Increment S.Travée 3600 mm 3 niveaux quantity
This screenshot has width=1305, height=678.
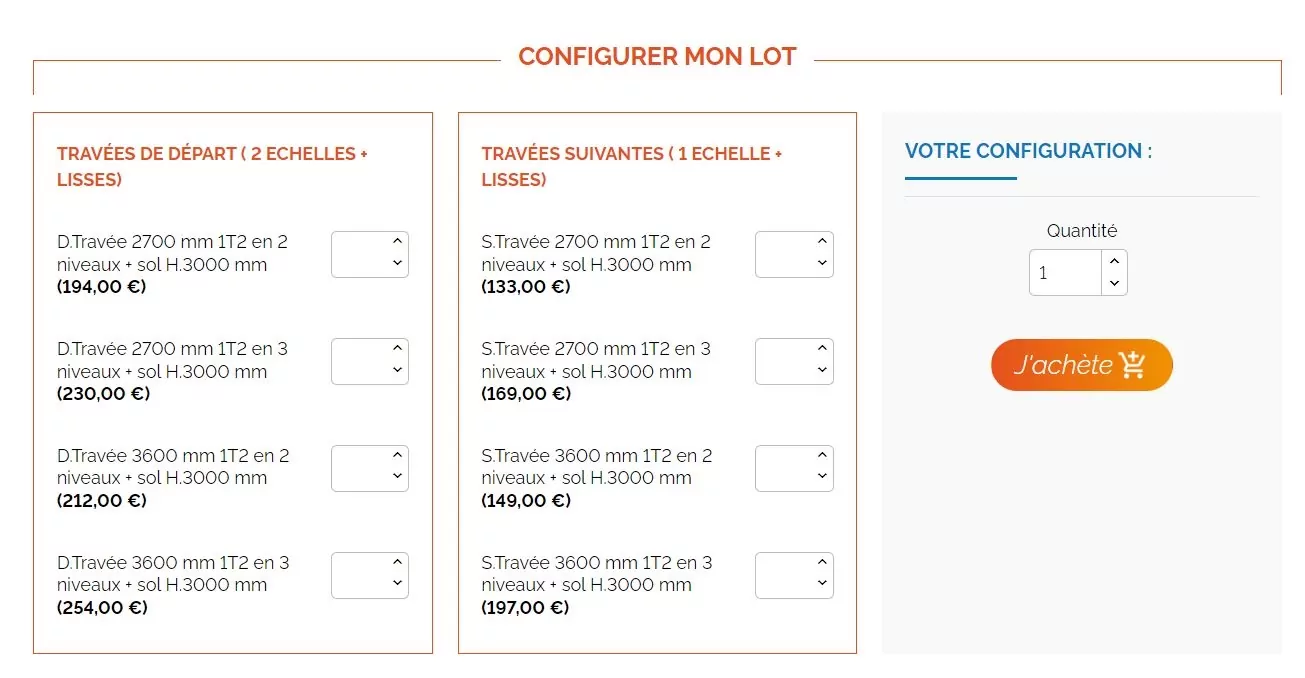tap(822, 562)
